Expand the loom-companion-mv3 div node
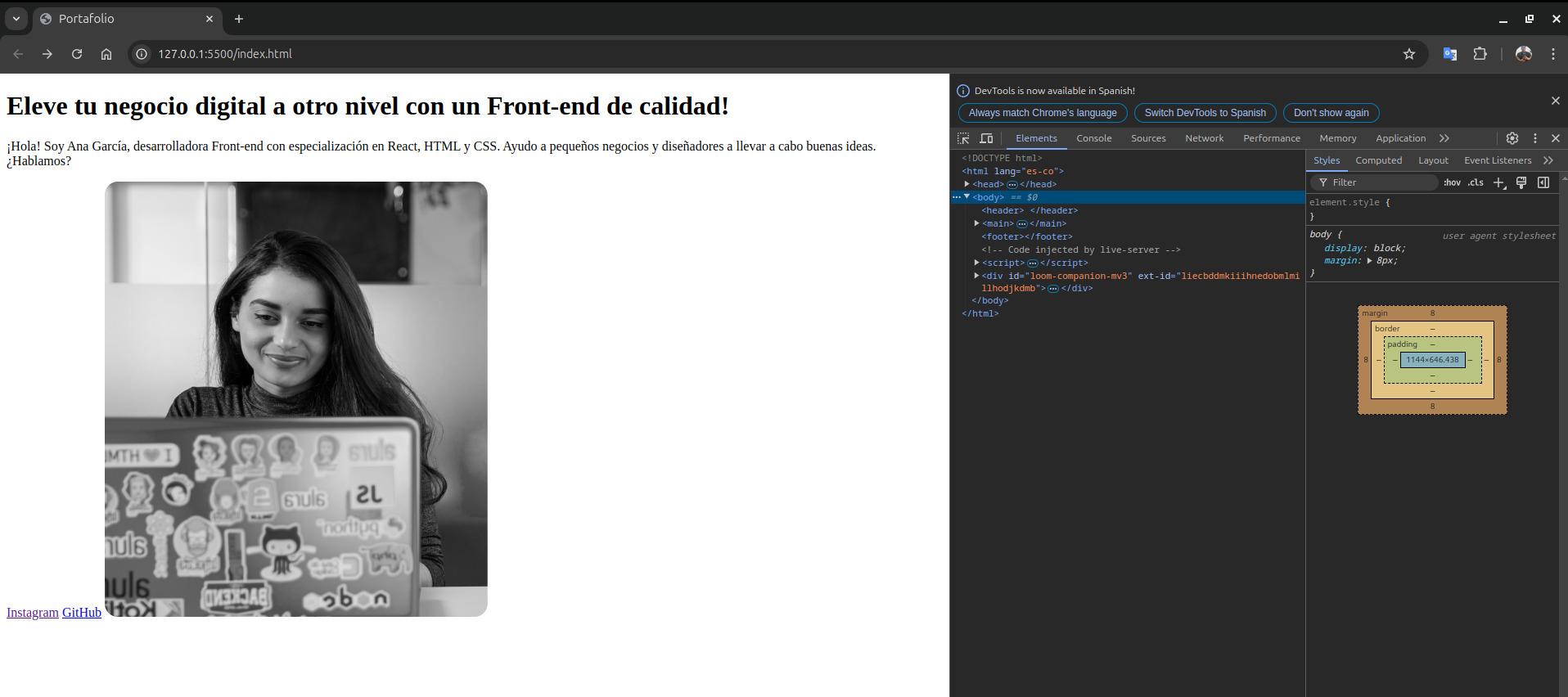The image size is (1568, 697). point(977,276)
